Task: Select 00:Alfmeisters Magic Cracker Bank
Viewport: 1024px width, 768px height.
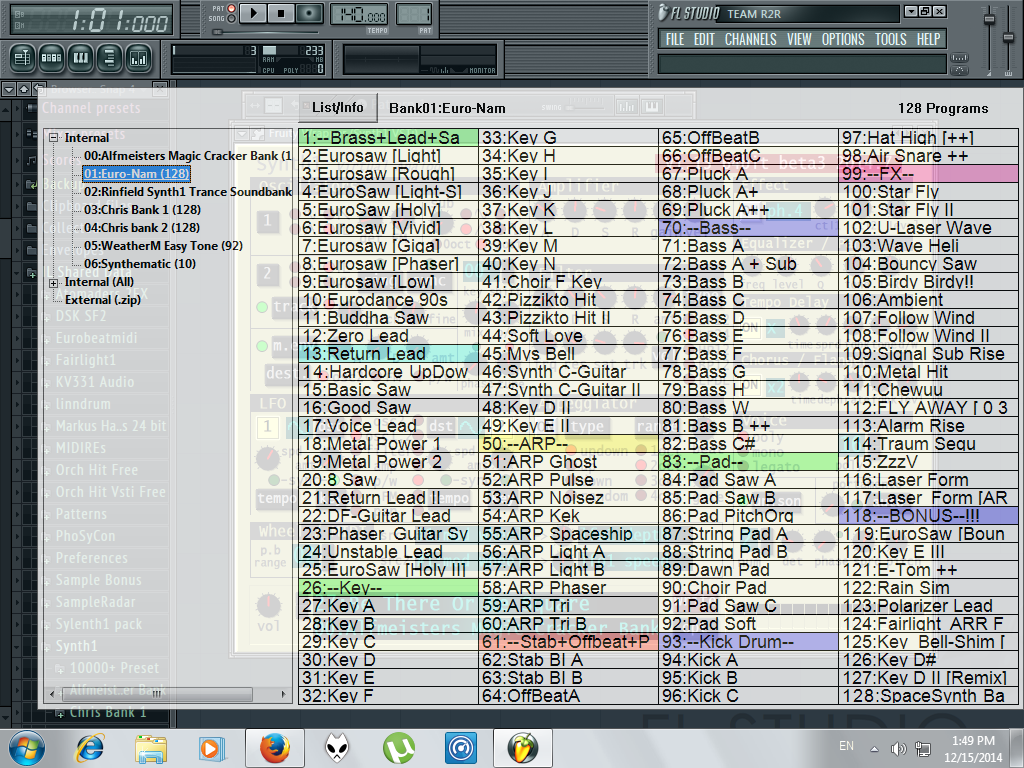Action: 187,155
